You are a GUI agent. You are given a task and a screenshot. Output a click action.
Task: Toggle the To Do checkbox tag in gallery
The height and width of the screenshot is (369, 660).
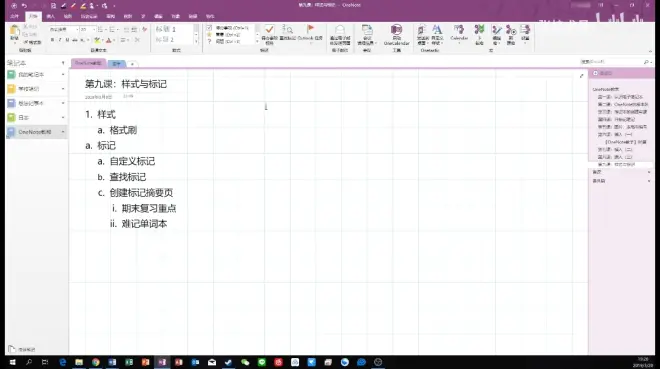pyautogui.click(x=209, y=28)
